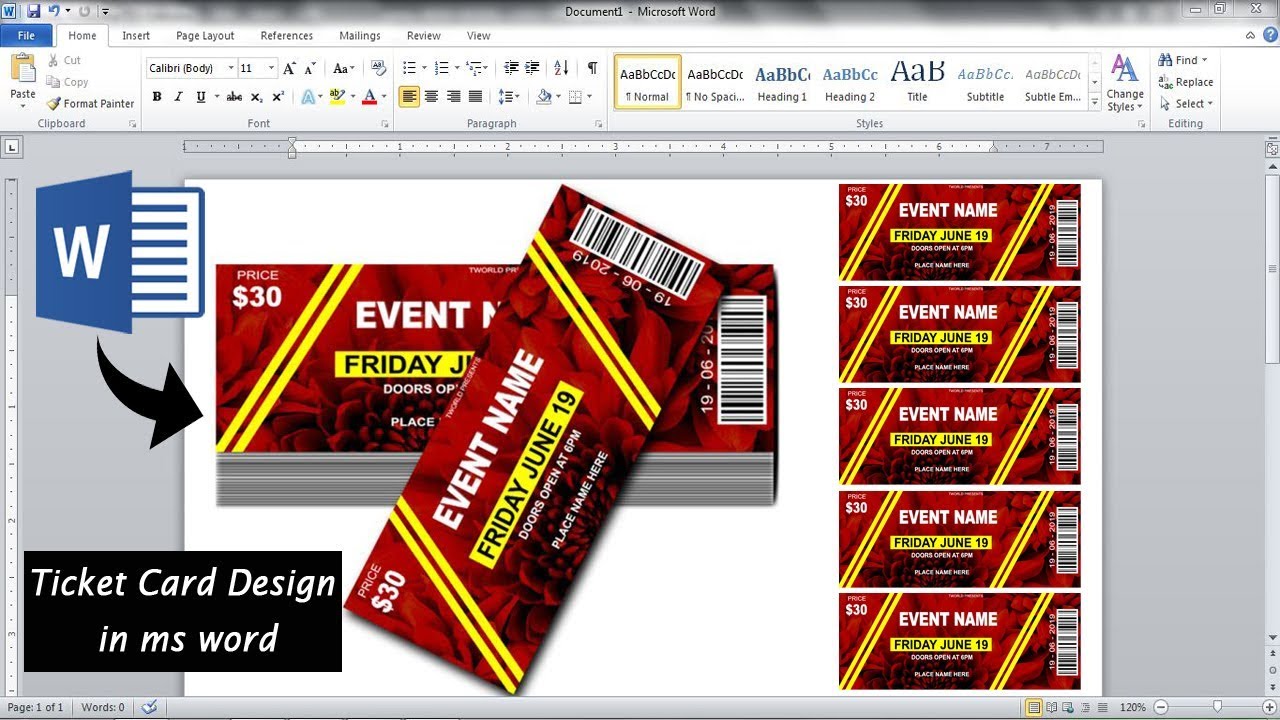1280x720 pixels.
Task: Expand the Styles gallery More button
Action: coord(1095,104)
